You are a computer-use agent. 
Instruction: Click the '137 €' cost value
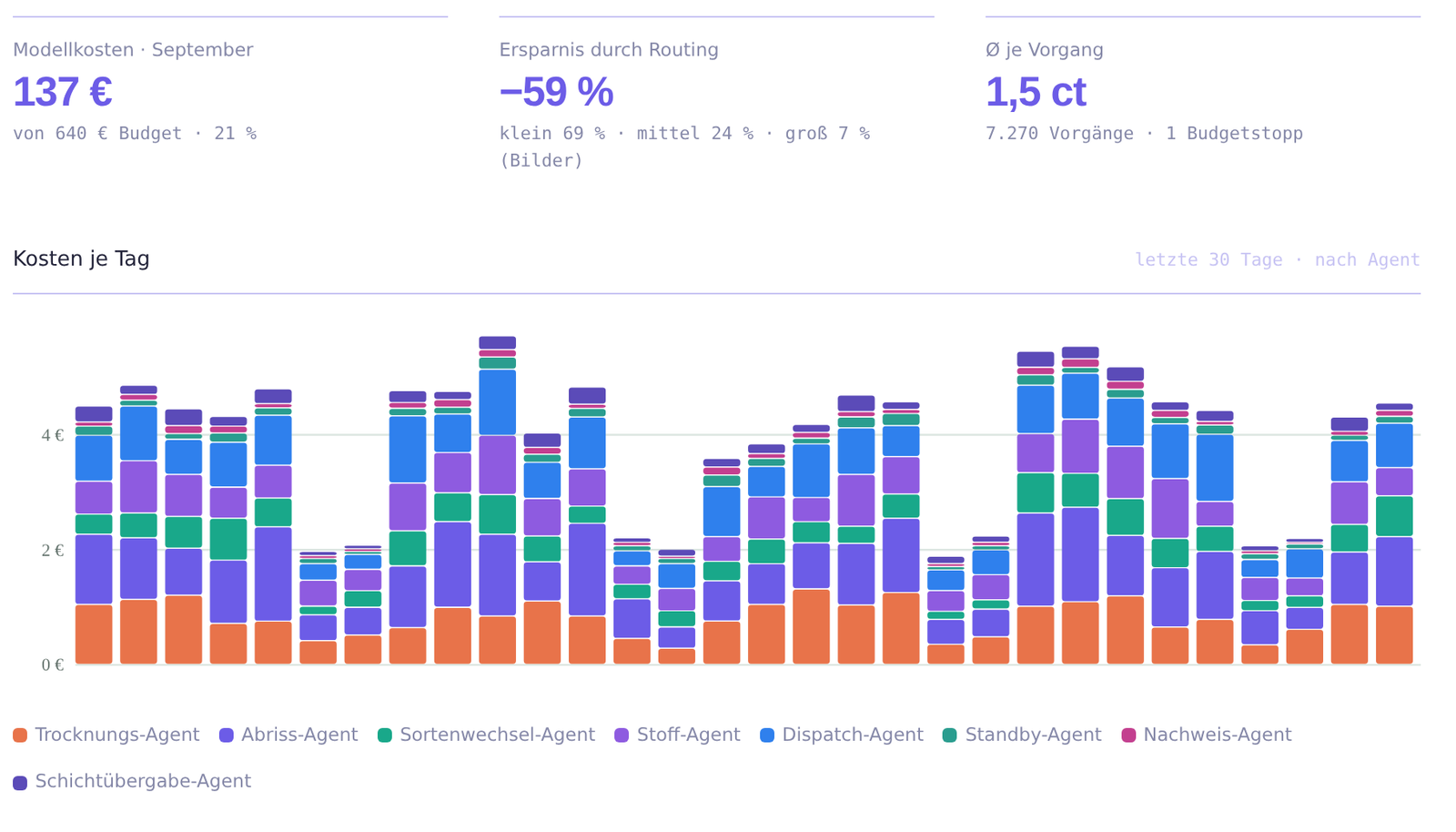coord(63,92)
